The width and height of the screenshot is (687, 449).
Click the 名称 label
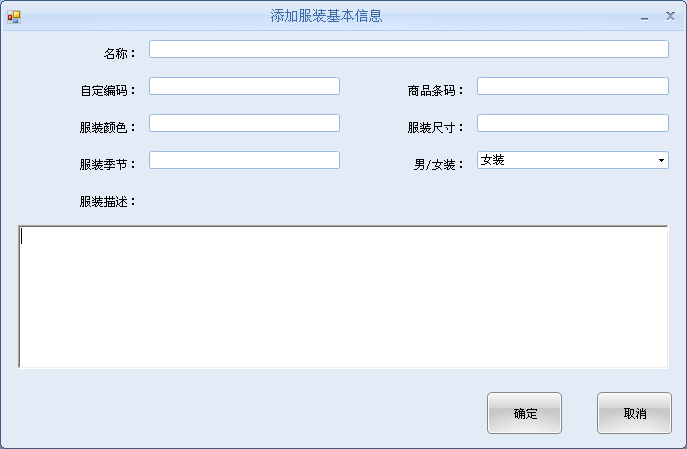coord(120,53)
